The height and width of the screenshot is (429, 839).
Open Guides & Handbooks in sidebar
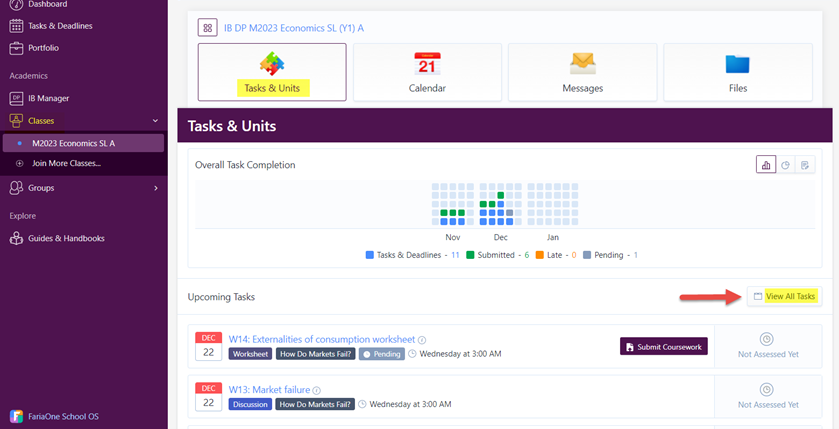66,238
